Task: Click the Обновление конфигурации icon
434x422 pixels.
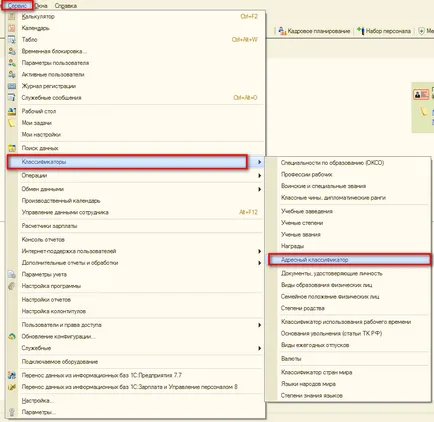Action: click(12, 336)
